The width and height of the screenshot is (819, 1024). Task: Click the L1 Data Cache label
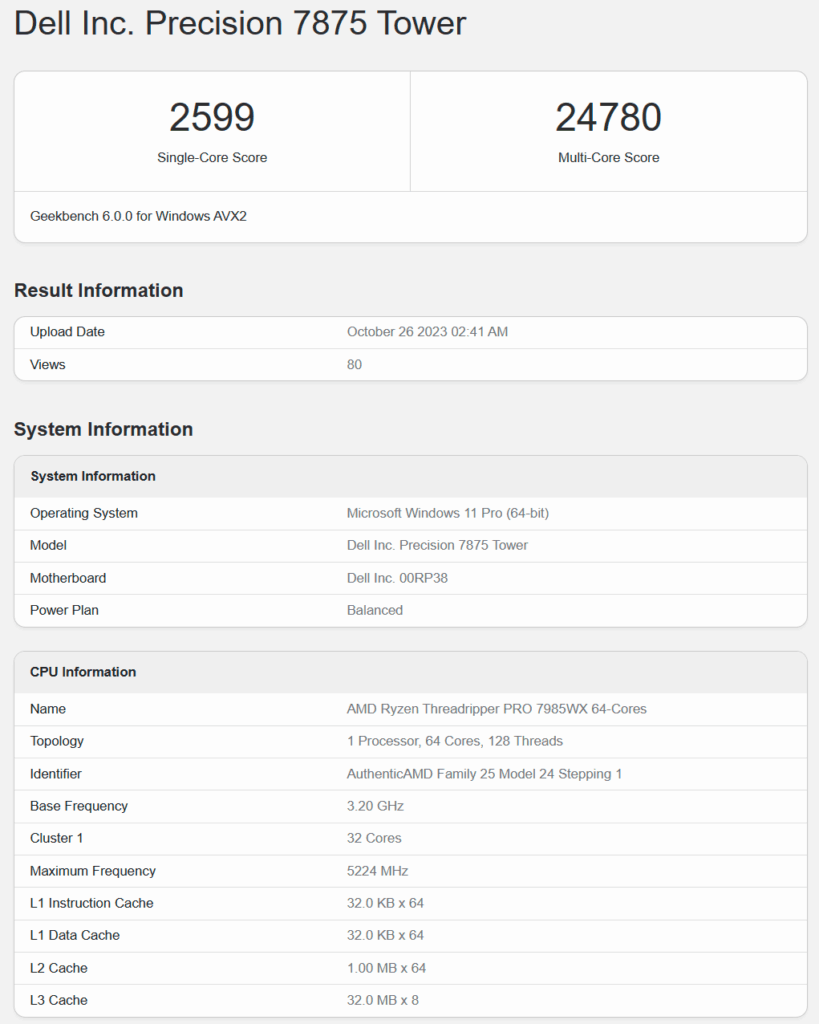(74, 935)
